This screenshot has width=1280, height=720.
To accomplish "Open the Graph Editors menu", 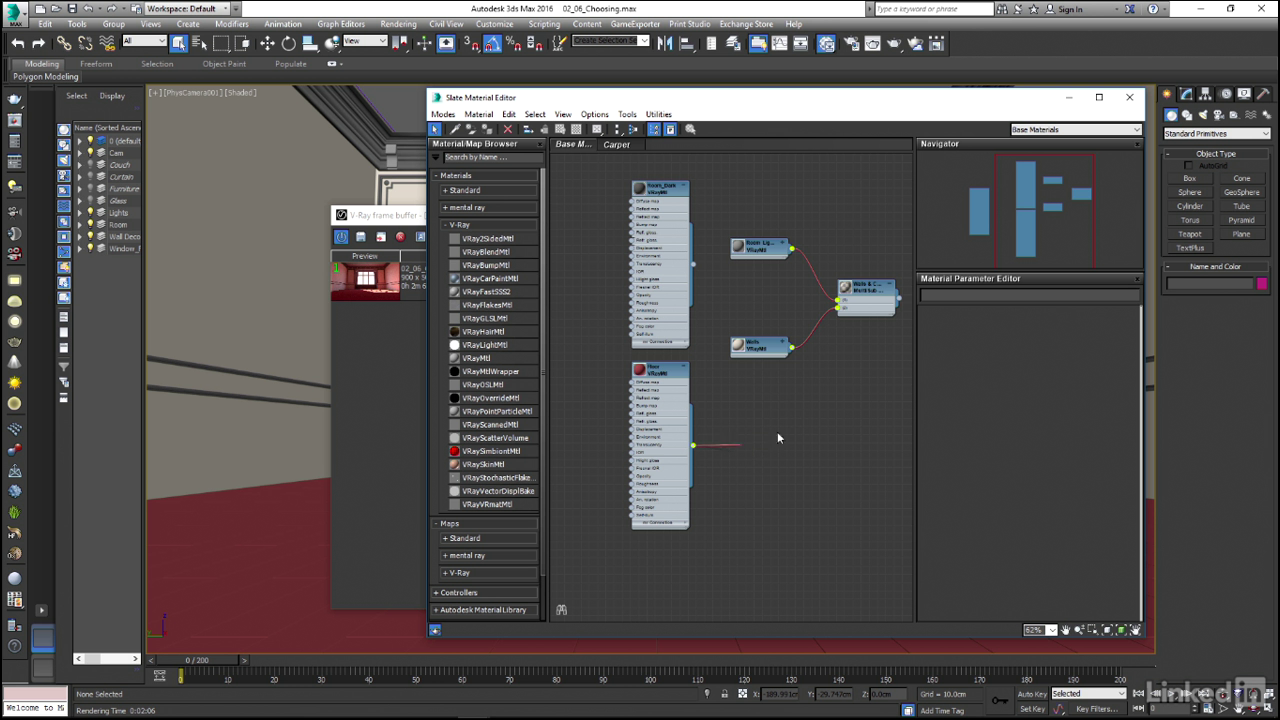I will coord(341,24).
